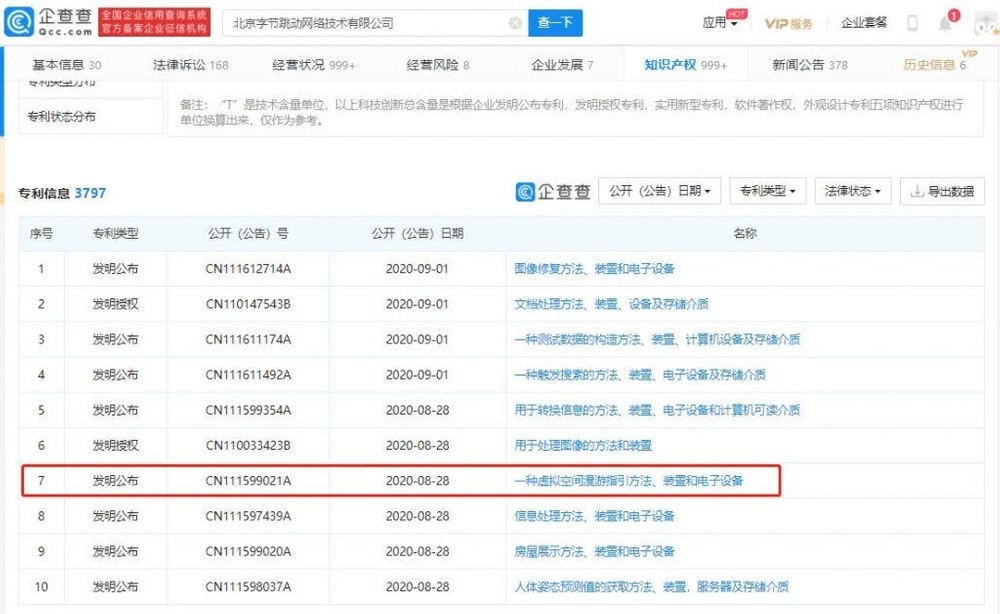Switch to 基本信息 tab
Screen dimensions: 1000x614
coord(66,64)
